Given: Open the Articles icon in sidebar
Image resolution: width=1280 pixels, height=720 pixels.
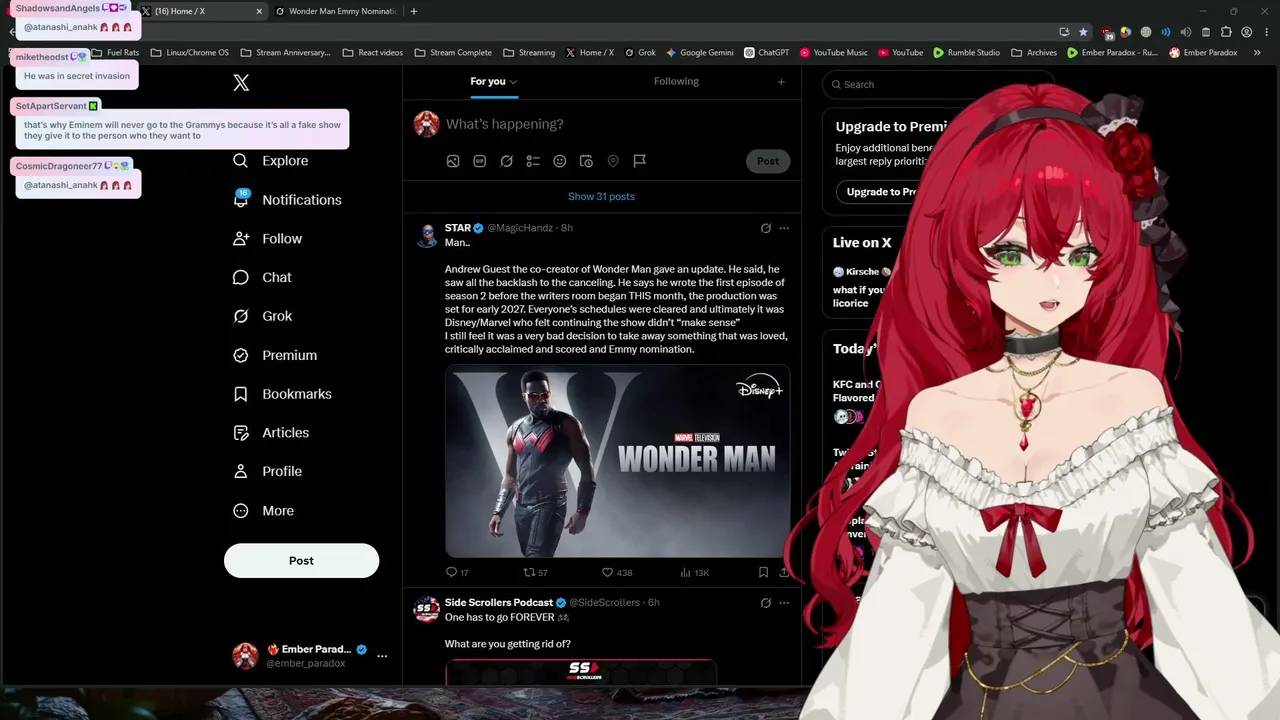Looking at the screenshot, I should pyautogui.click(x=241, y=433).
